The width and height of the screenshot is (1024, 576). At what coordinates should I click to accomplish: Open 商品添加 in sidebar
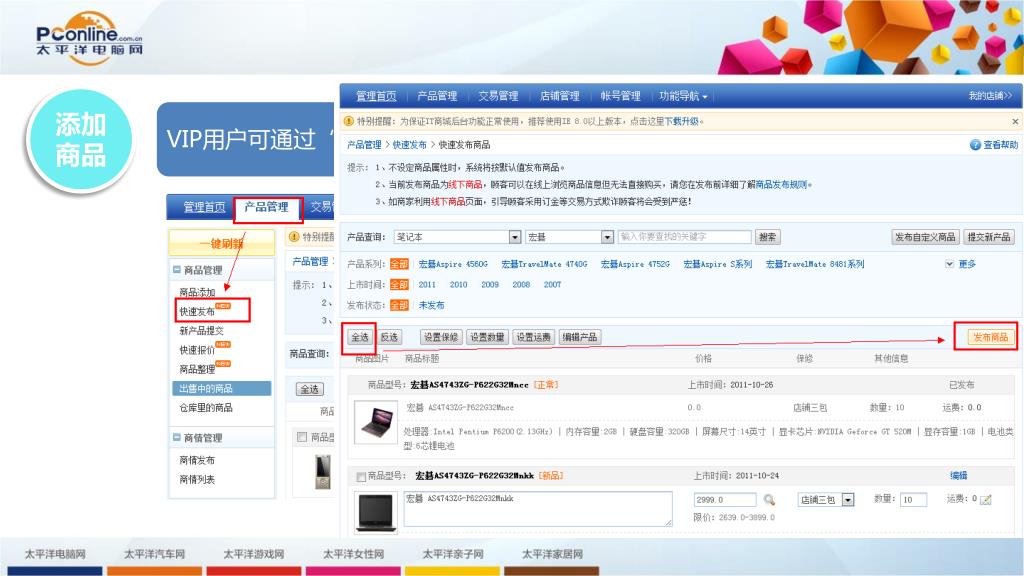coord(197,292)
